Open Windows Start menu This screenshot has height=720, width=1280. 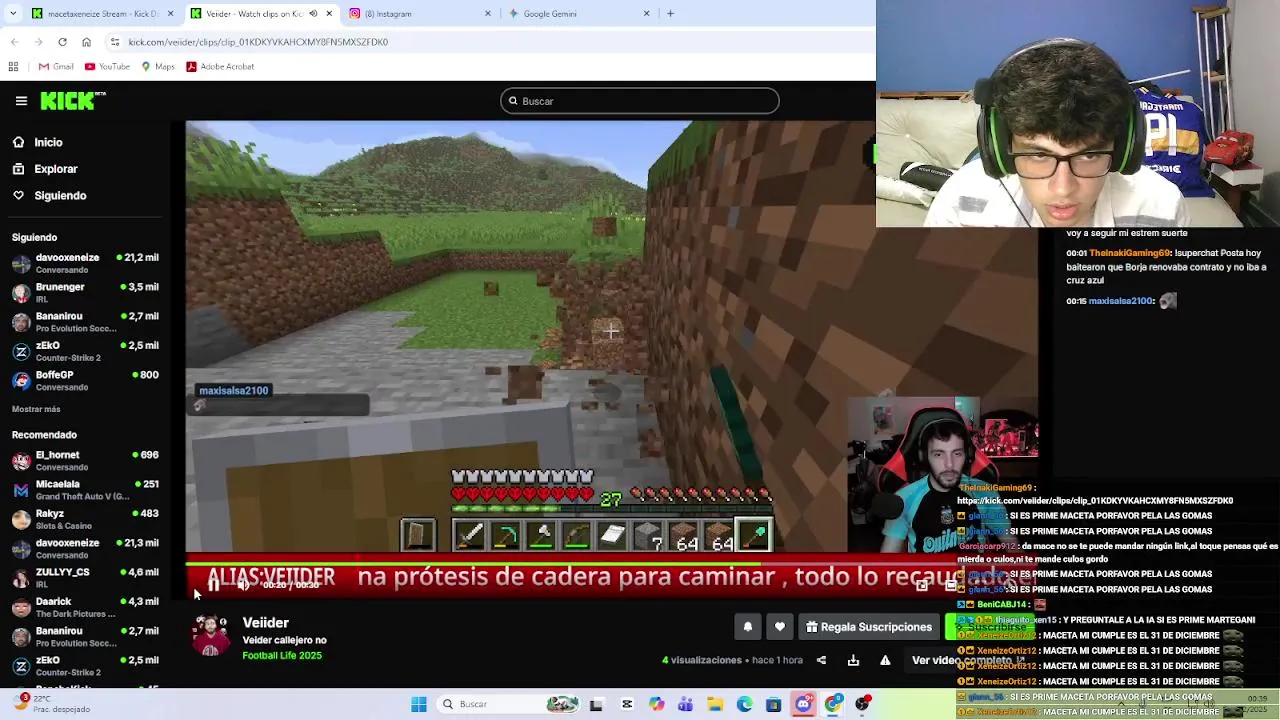click(419, 705)
